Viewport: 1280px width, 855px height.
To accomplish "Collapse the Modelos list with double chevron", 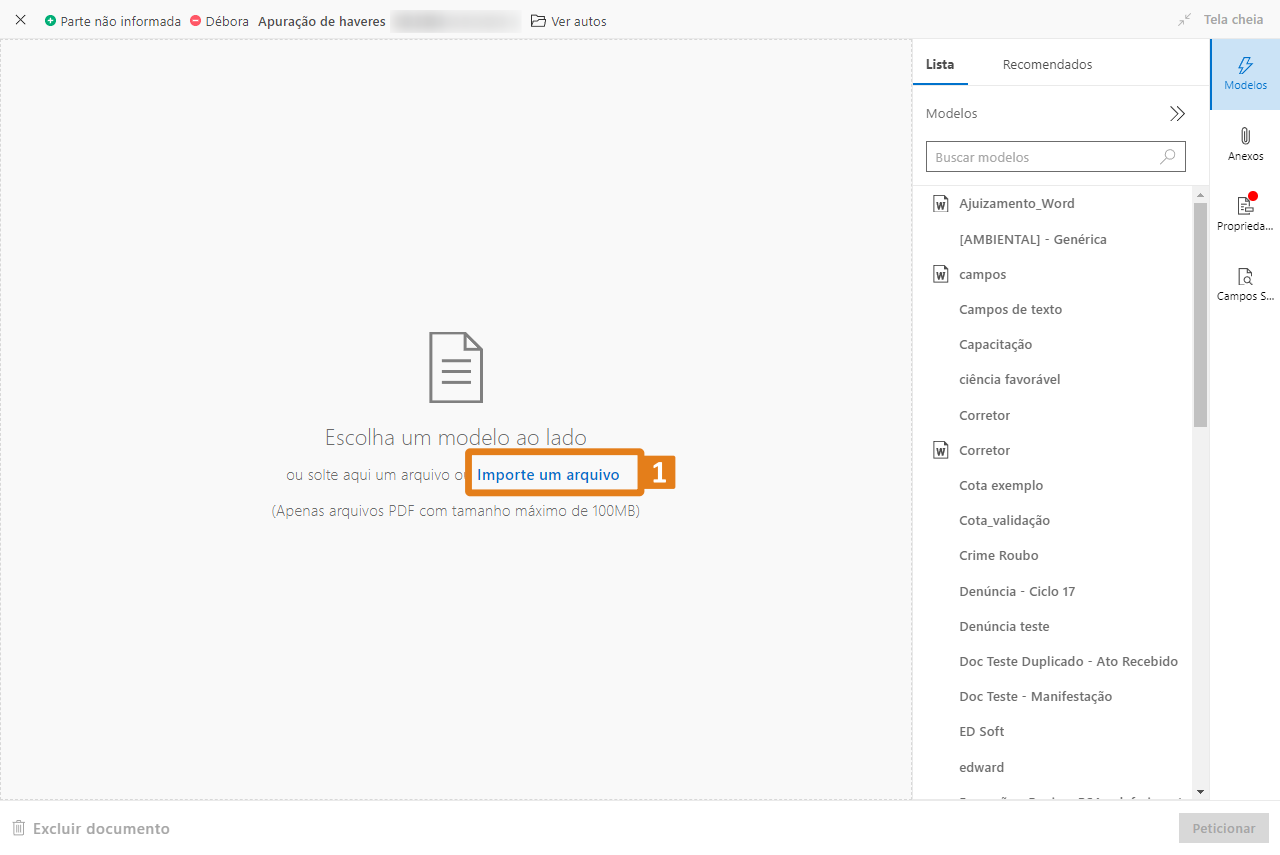I will [x=1177, y=114].
